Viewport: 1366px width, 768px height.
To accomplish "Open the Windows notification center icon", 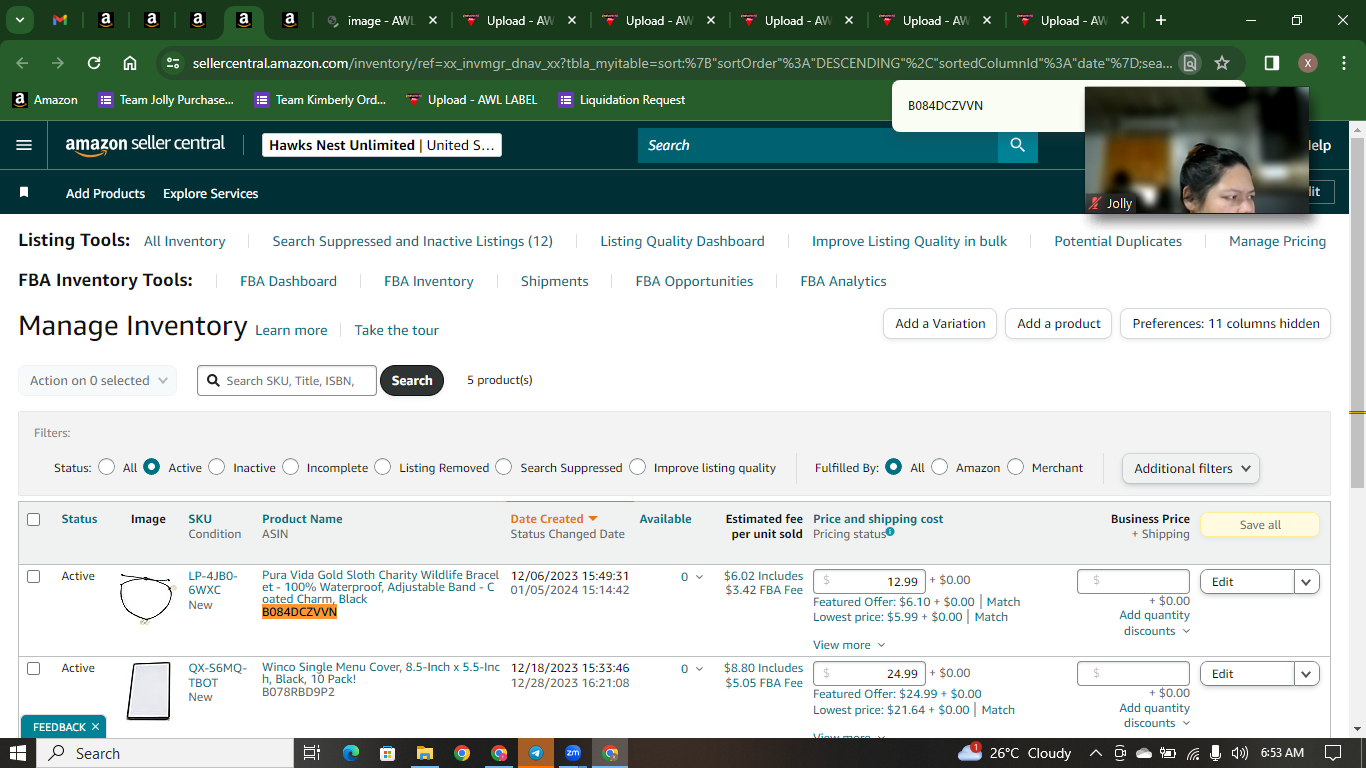I will point(1333,753).
